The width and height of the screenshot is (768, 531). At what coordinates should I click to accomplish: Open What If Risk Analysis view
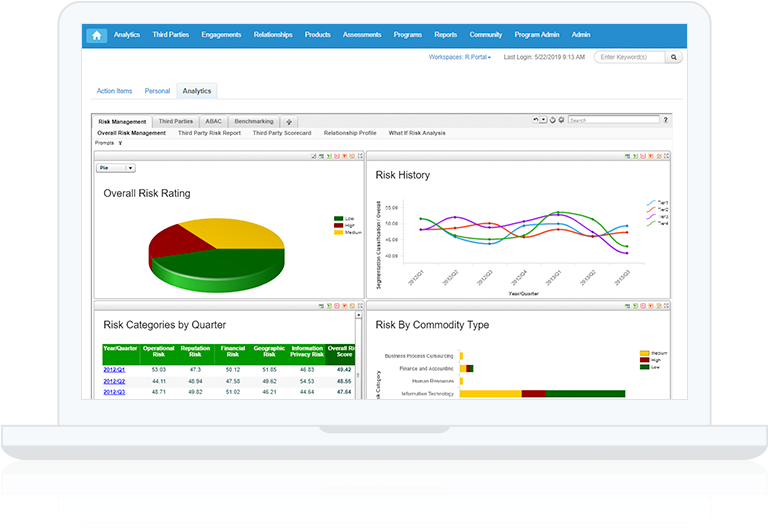pyautogui.click(x=417, y=133)
